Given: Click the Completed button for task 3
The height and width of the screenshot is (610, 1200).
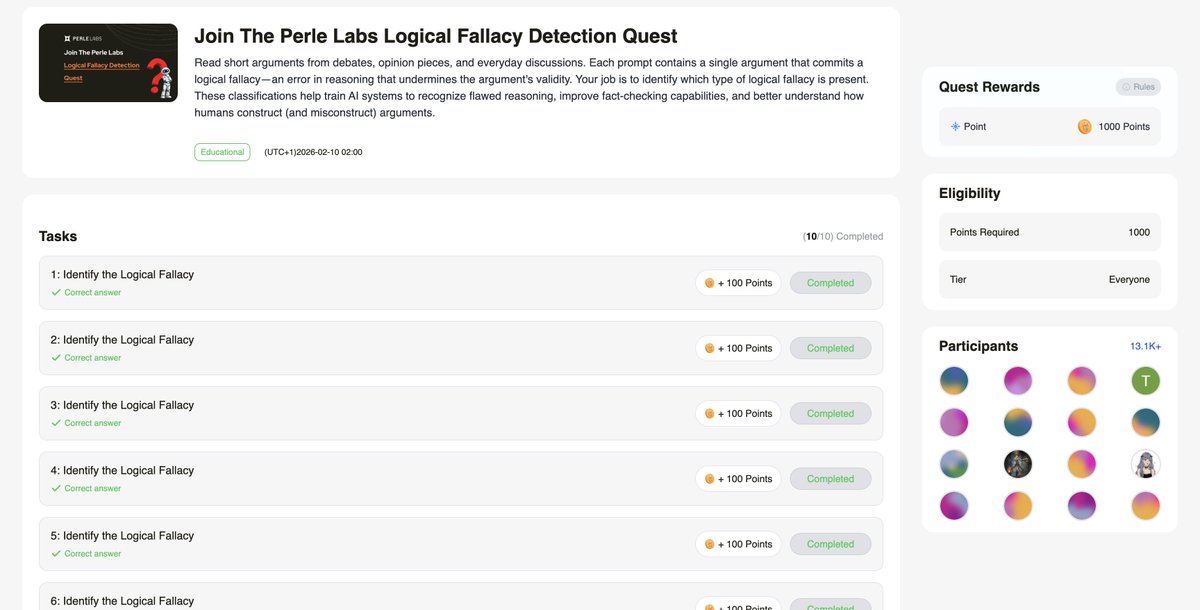Looking at the screenshot, I should click(x=830, y=413).
